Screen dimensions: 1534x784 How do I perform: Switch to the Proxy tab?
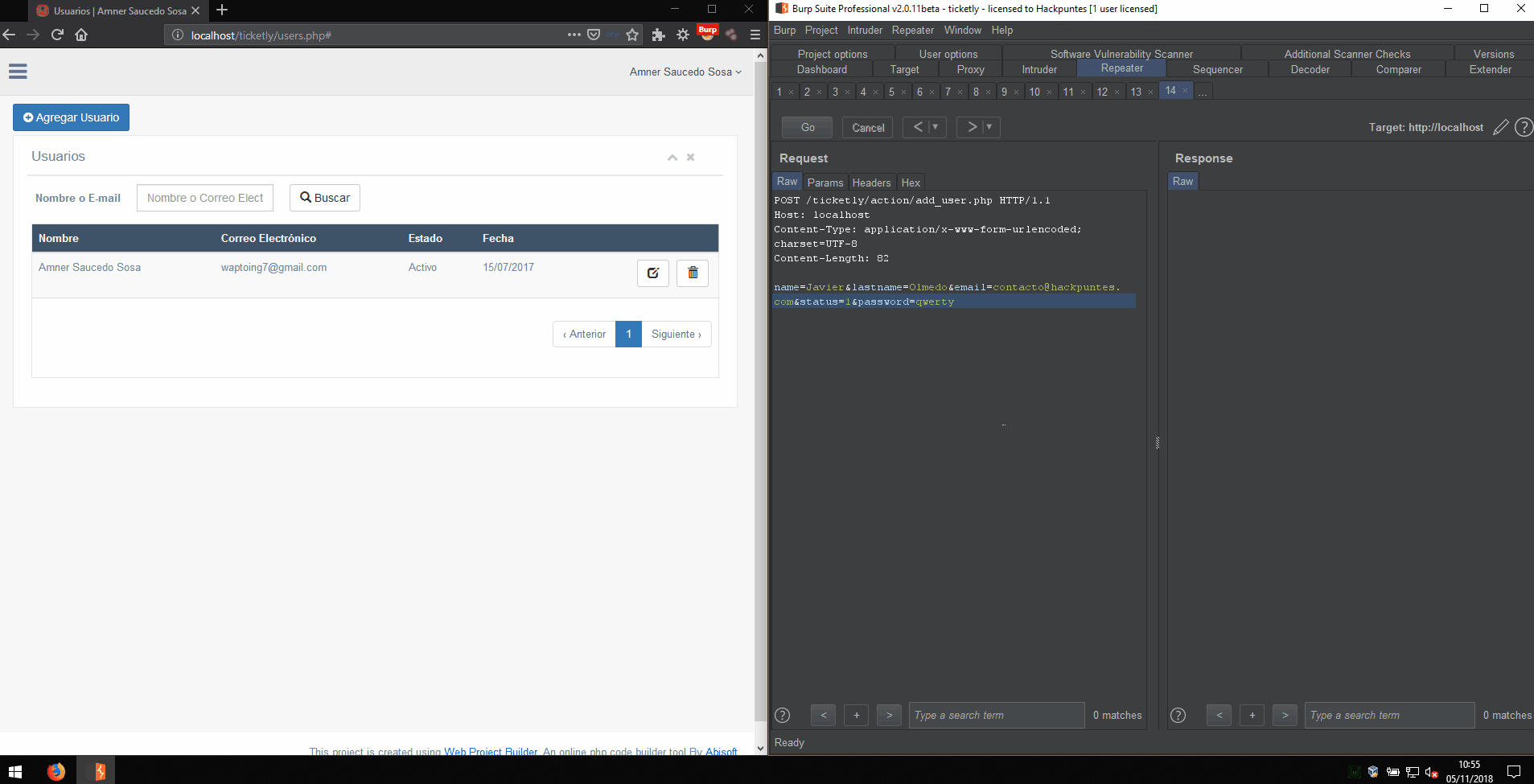971,70
